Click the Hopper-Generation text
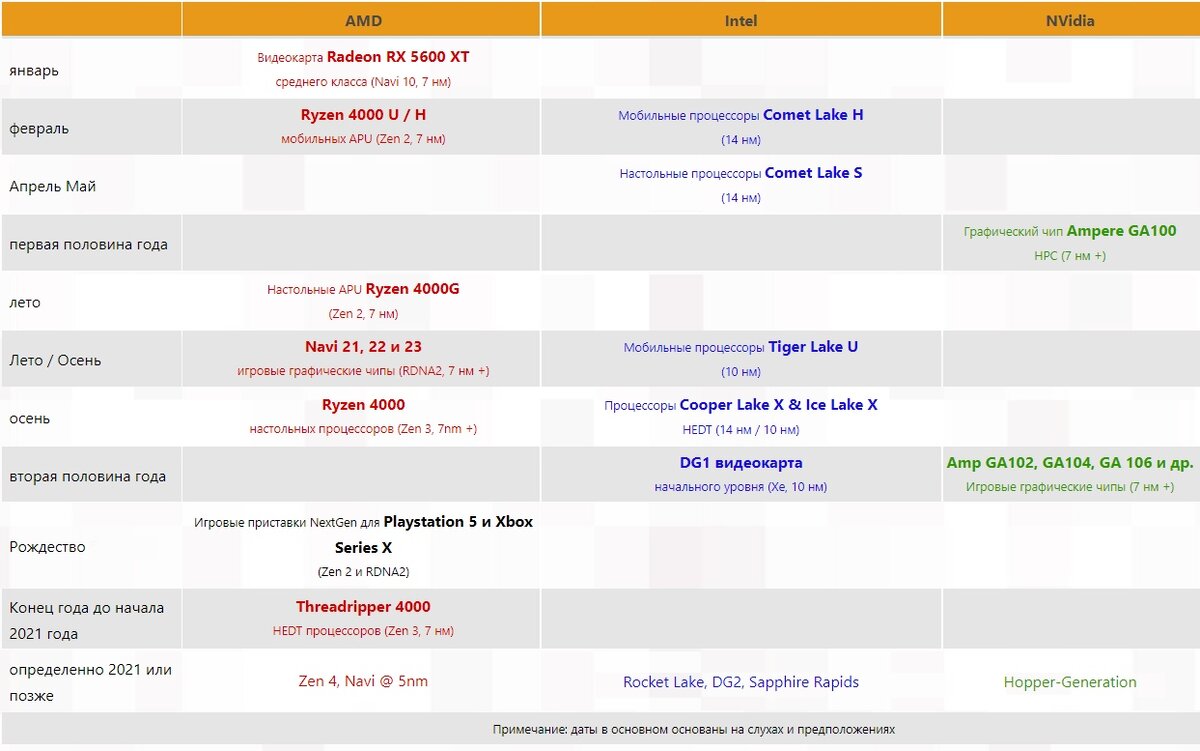The width and height of the screenshot is (1200, 751). pos(1070,682)
